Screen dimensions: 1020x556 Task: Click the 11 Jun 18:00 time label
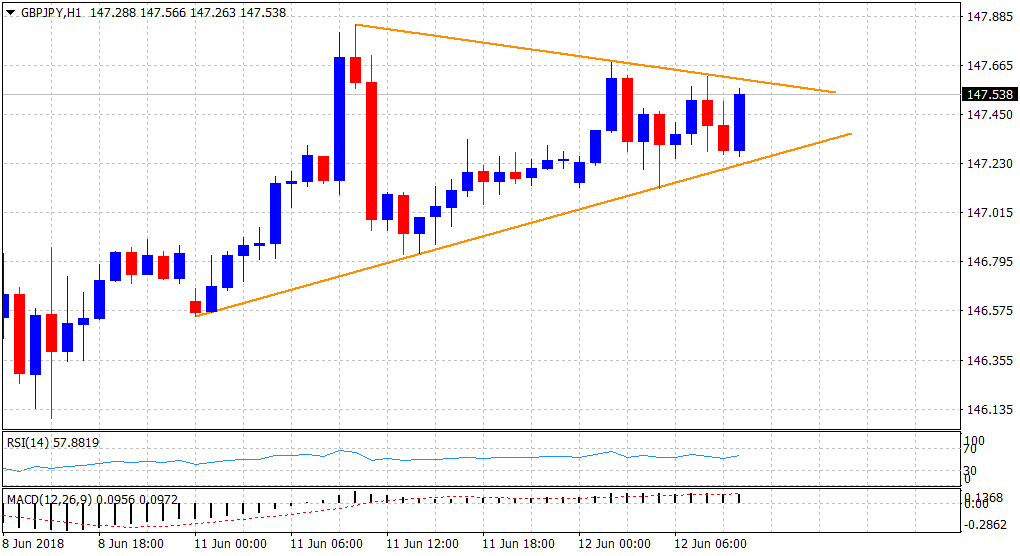click(518, 543)
